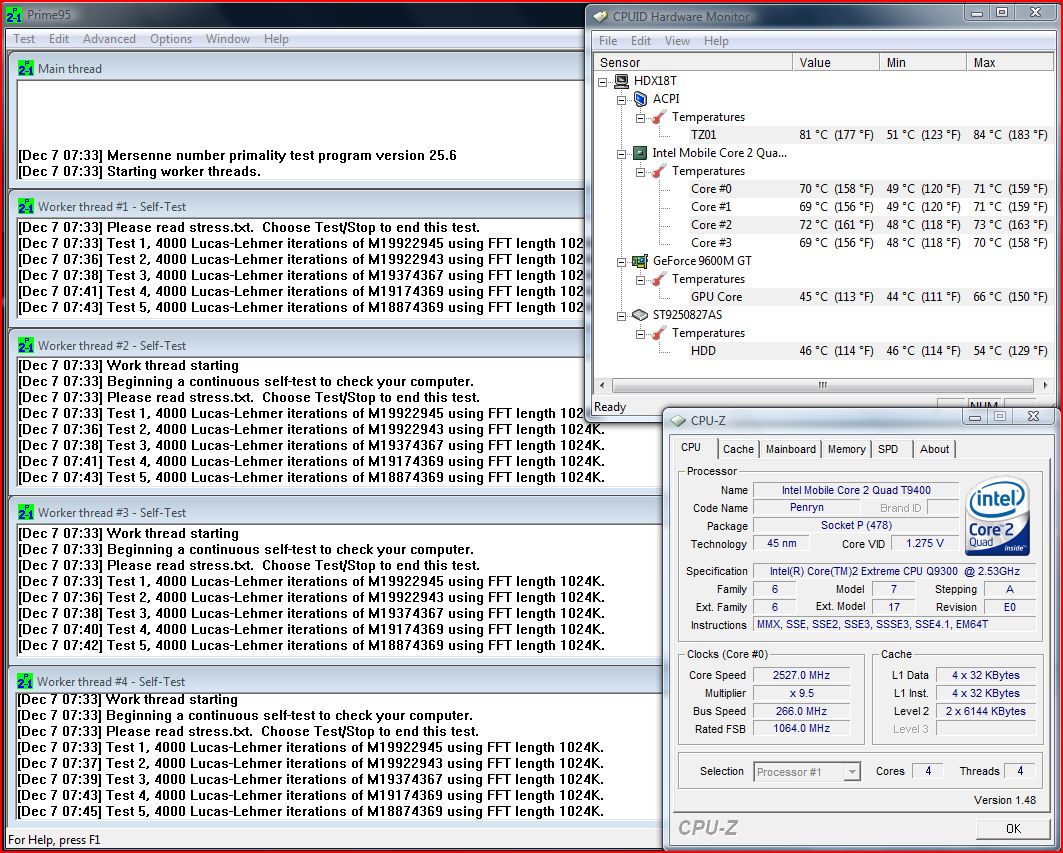Collapse the ST9250827AS drive node

coord(622,316)
